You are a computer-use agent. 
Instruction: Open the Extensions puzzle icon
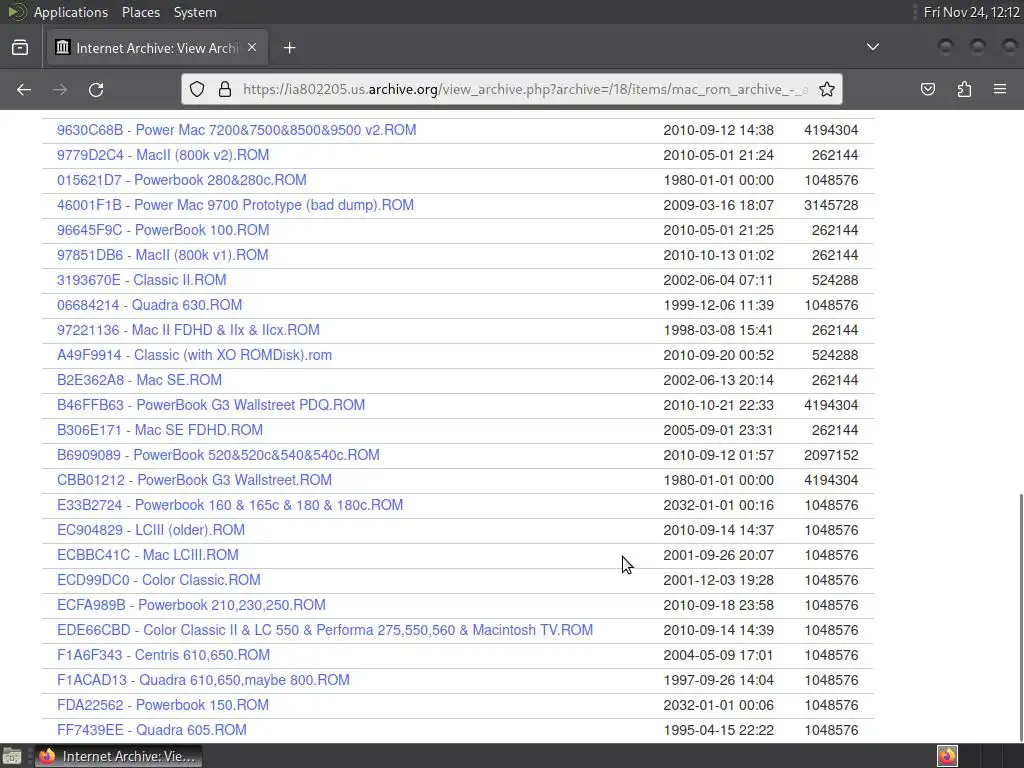coord(964,89)
